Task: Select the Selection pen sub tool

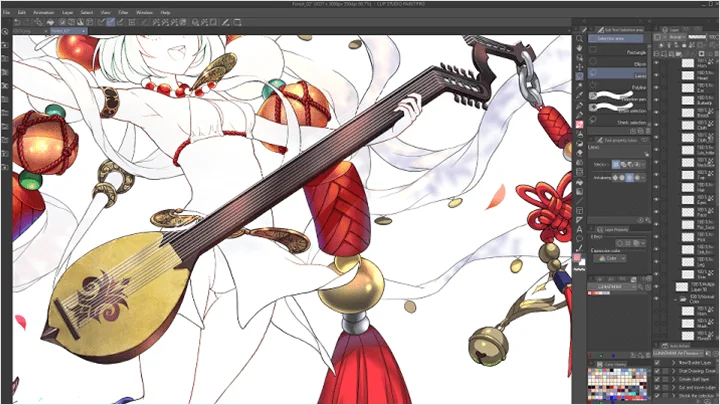Action: [x=619, y=97]
